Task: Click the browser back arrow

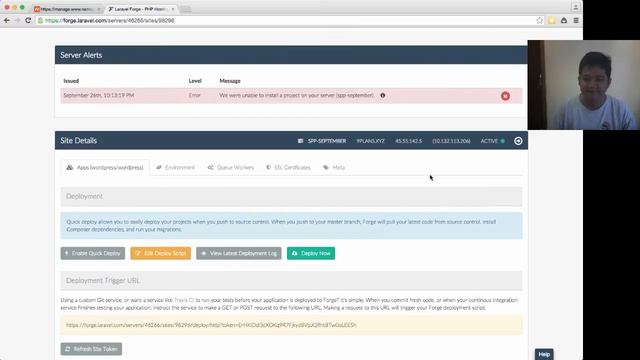Action: [7, 20]
